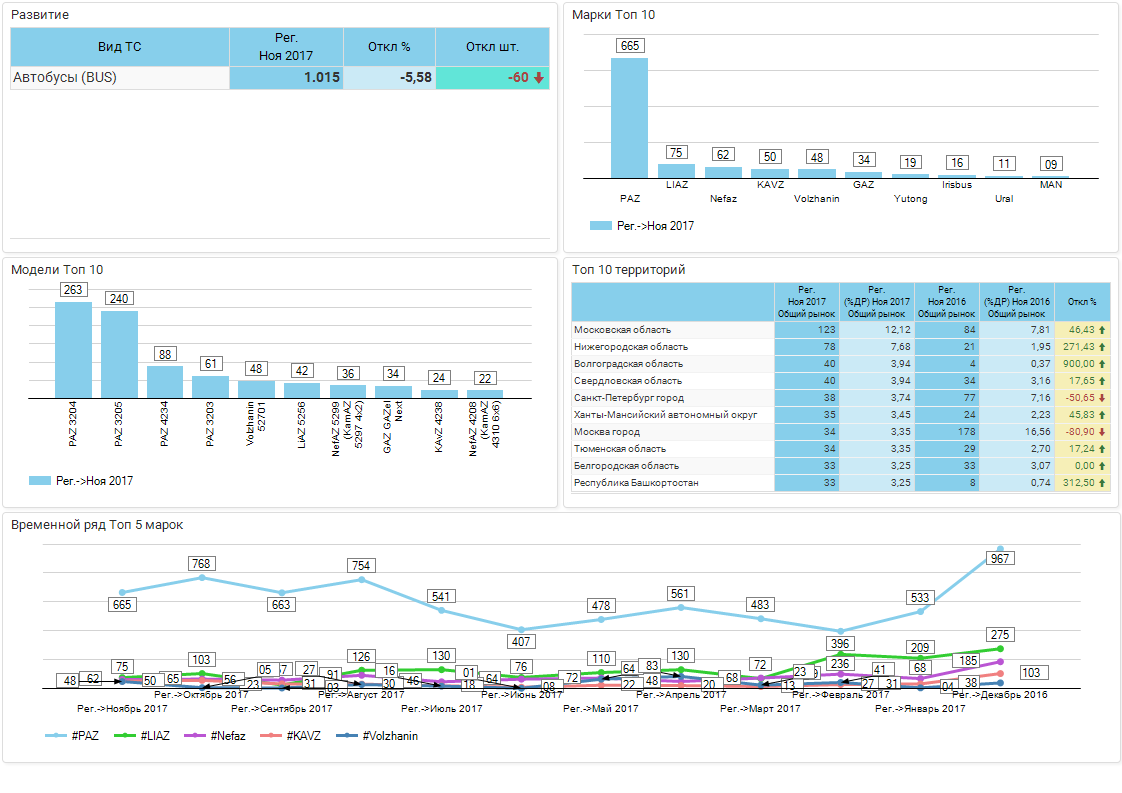The image size is (1122, 793).
Task: Click the green up arrow beside 900,00
Action: click(1102, 364)
